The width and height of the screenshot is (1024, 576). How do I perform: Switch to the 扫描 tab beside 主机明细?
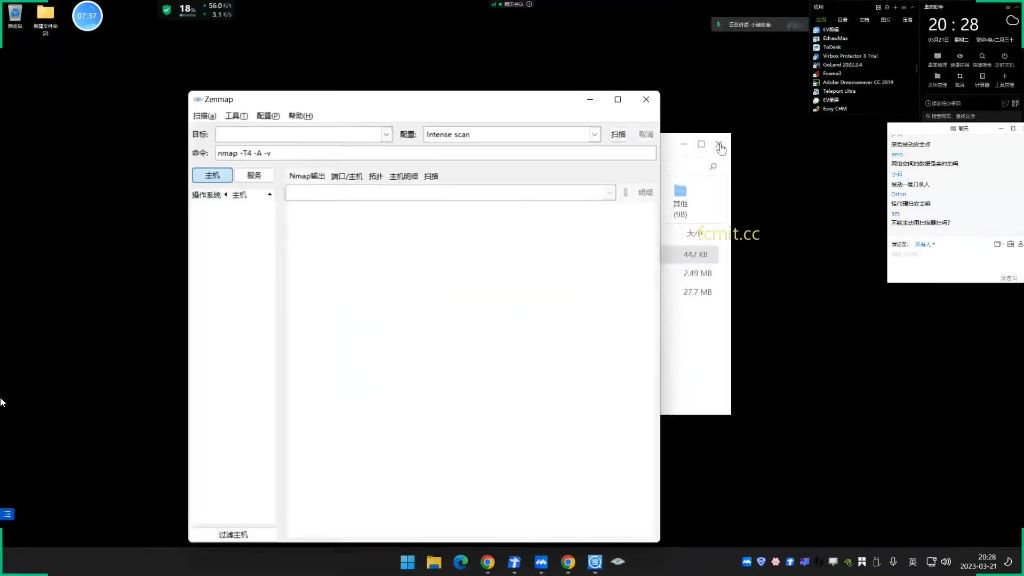coord(431,176)
